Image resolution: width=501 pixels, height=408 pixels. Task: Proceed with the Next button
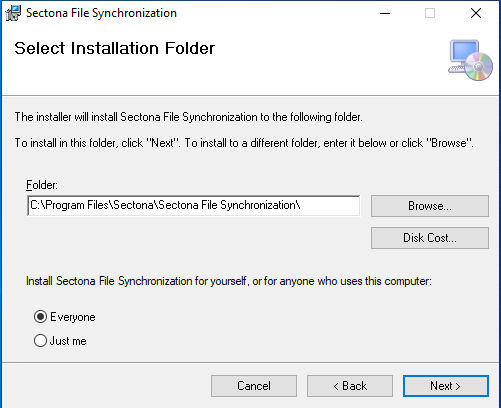click(446, 386)
